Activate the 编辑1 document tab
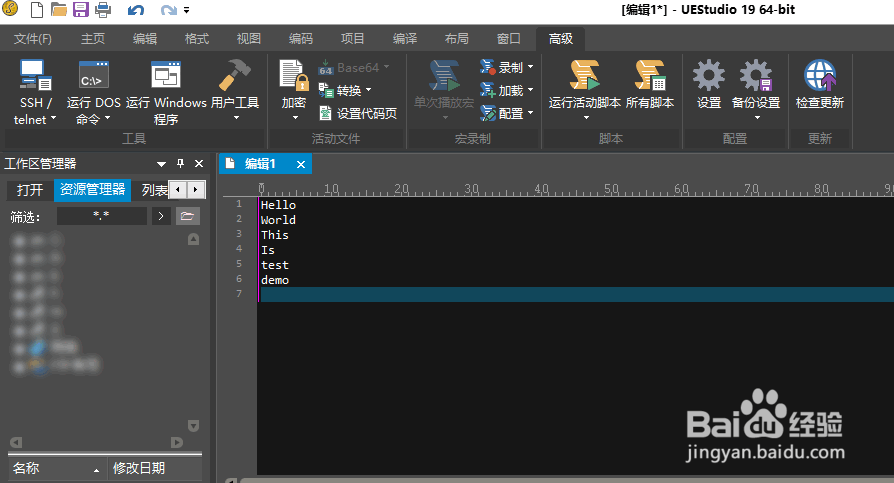 pyautogui.click(x=260, y=164)
